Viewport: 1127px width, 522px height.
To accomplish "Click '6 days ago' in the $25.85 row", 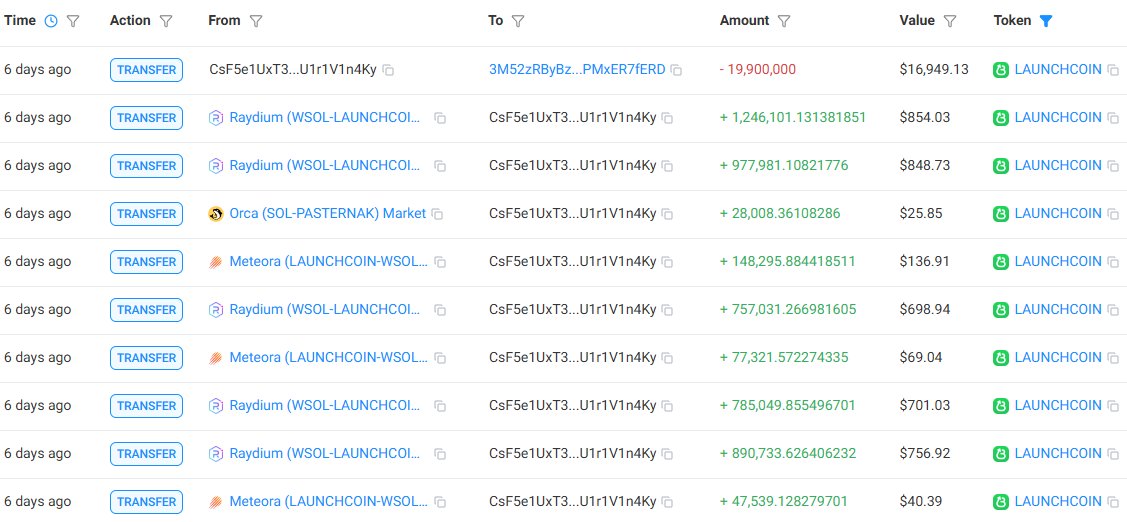I will click(37, 214).
